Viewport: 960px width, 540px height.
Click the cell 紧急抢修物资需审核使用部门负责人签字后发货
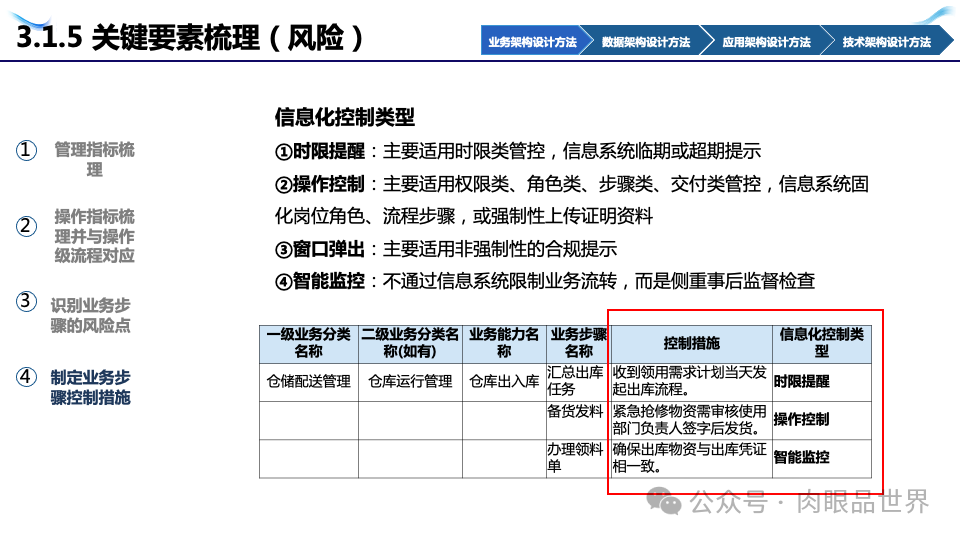tap(692, 420)
